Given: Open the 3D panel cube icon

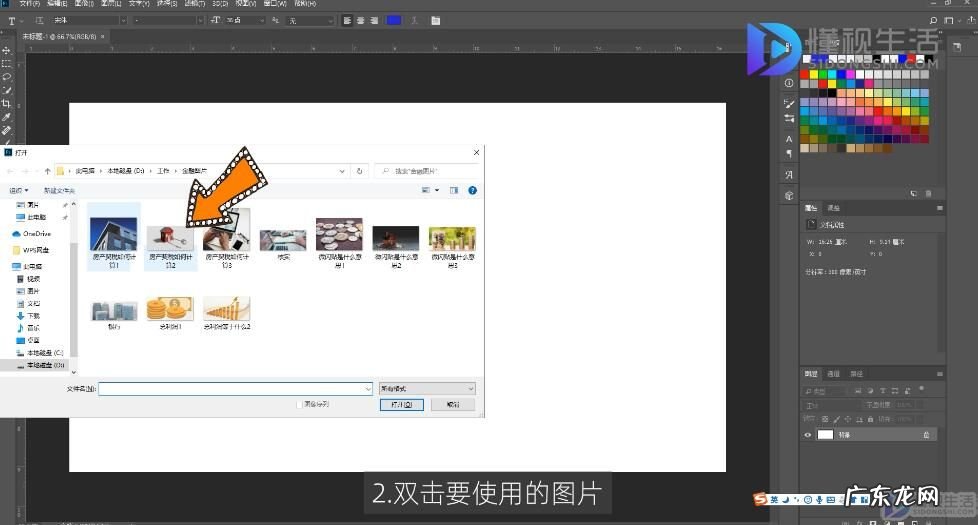Looking at the screenshot, I should [789, 195].
